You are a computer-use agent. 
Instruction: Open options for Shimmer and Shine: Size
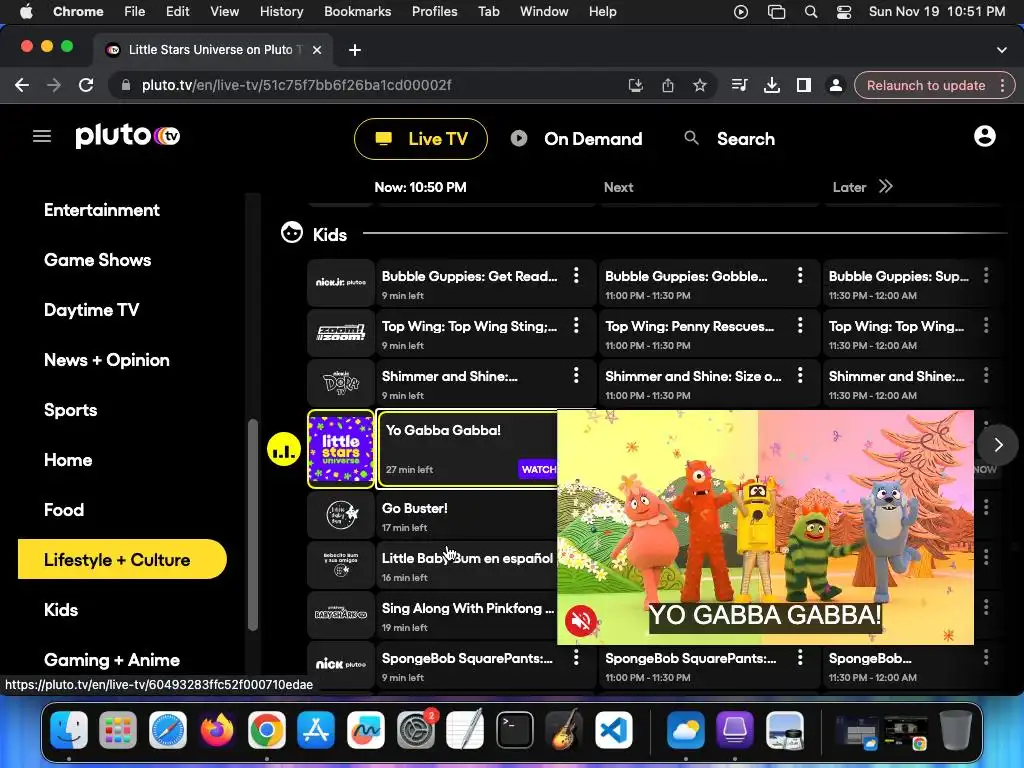point(800,375)
